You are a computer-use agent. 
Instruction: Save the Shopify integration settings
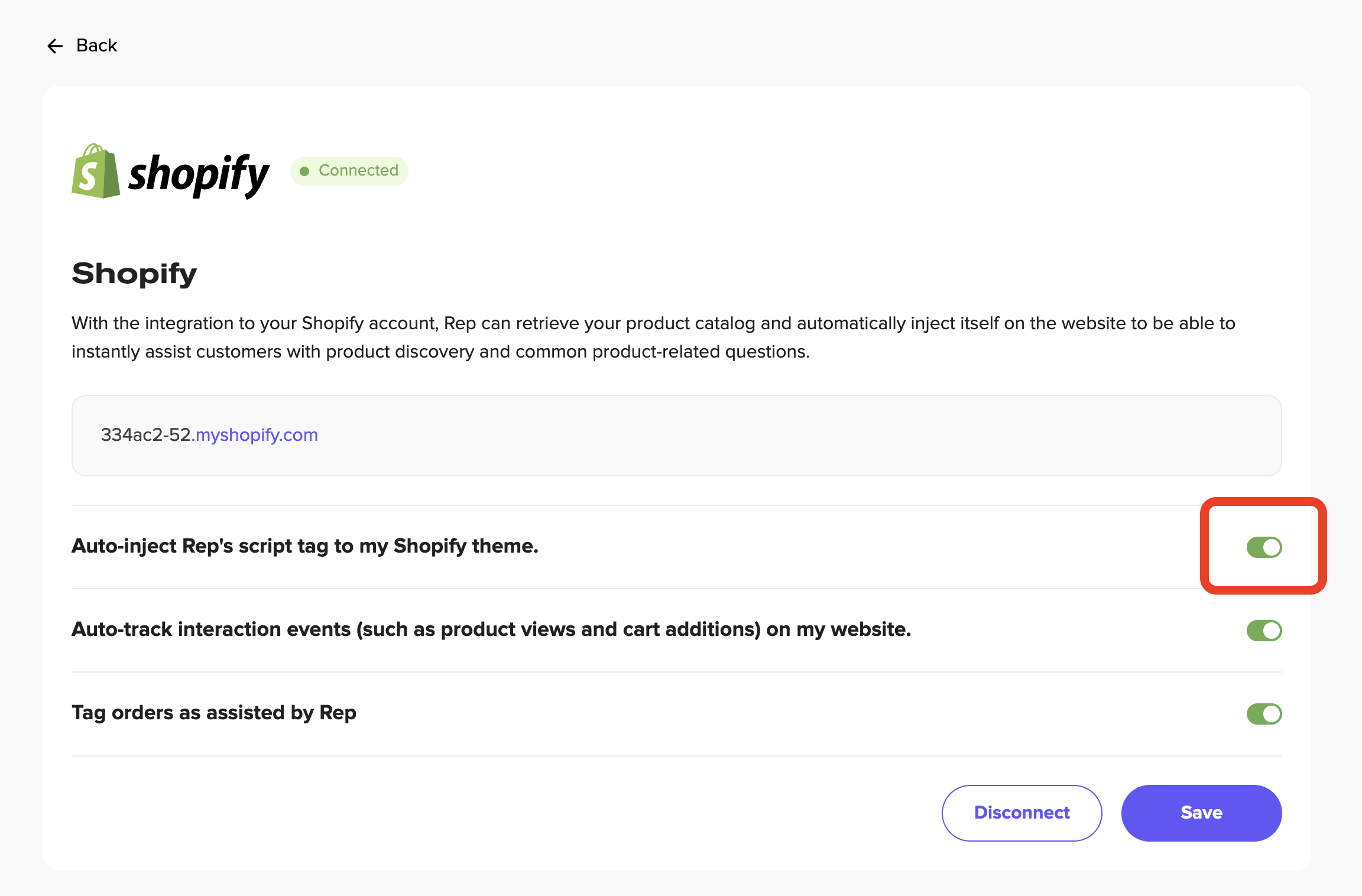1201,813
